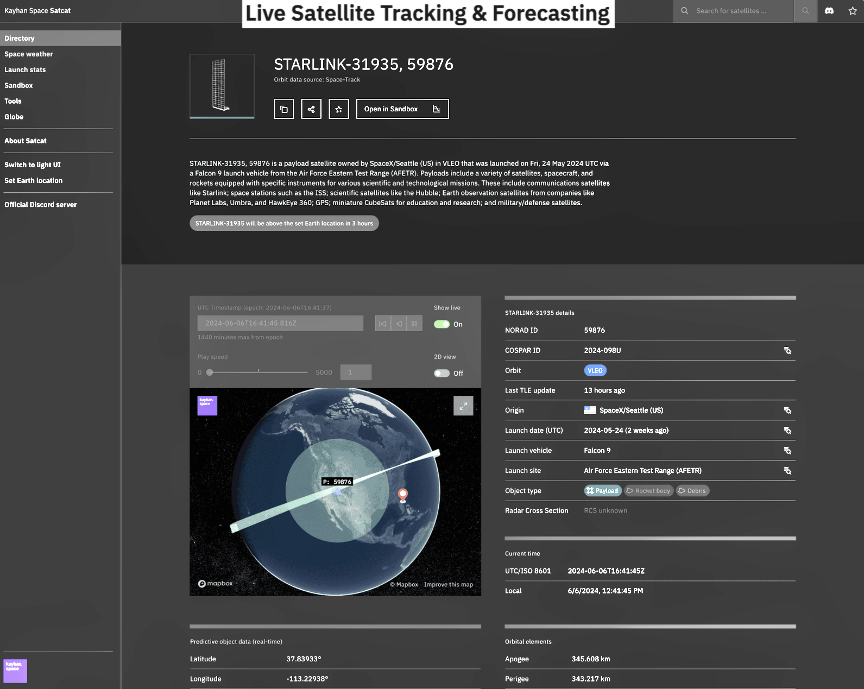Click the Open in Sandbox button
The width and height of the screenshot is (864, 689).
tap(402, 109)
